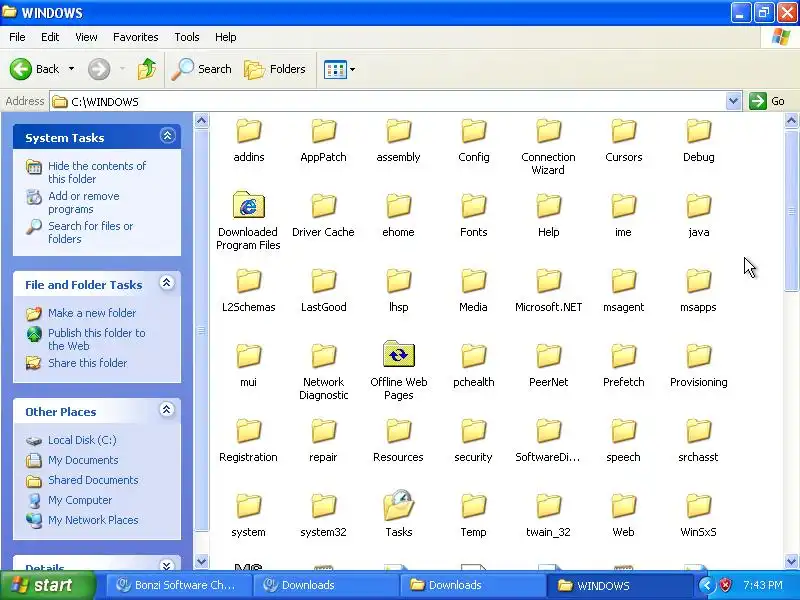This screenshot has height=600, width=800.
Task: Expand the Details panel
Action: (167, 565)
